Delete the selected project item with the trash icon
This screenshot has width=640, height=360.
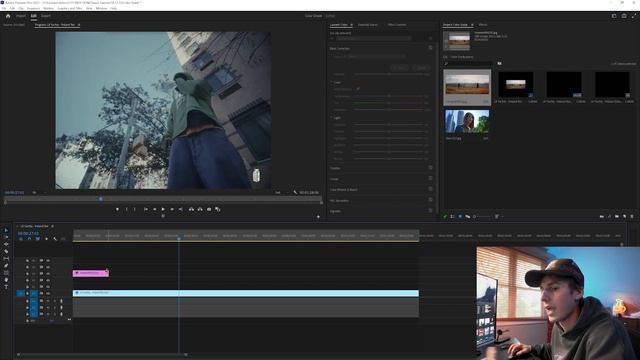[x=632, y=216]
